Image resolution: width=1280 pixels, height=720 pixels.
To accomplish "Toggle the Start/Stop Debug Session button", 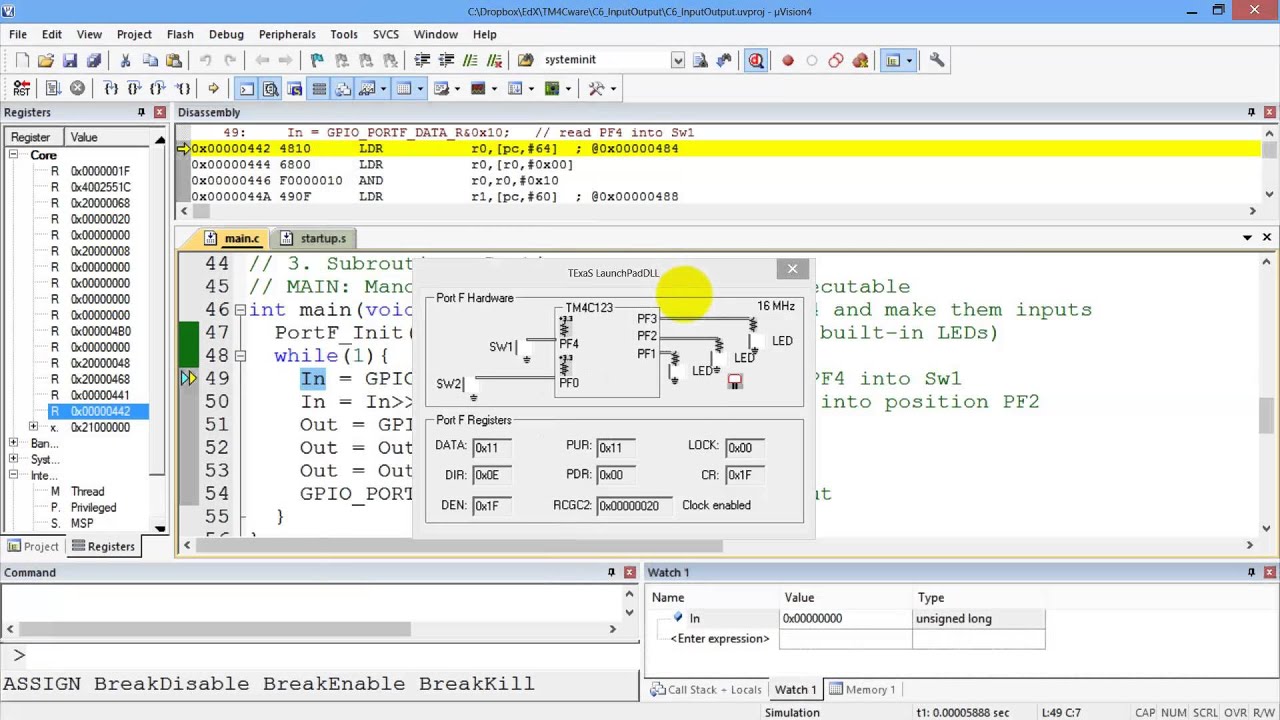I will click(x=756, y=61).
